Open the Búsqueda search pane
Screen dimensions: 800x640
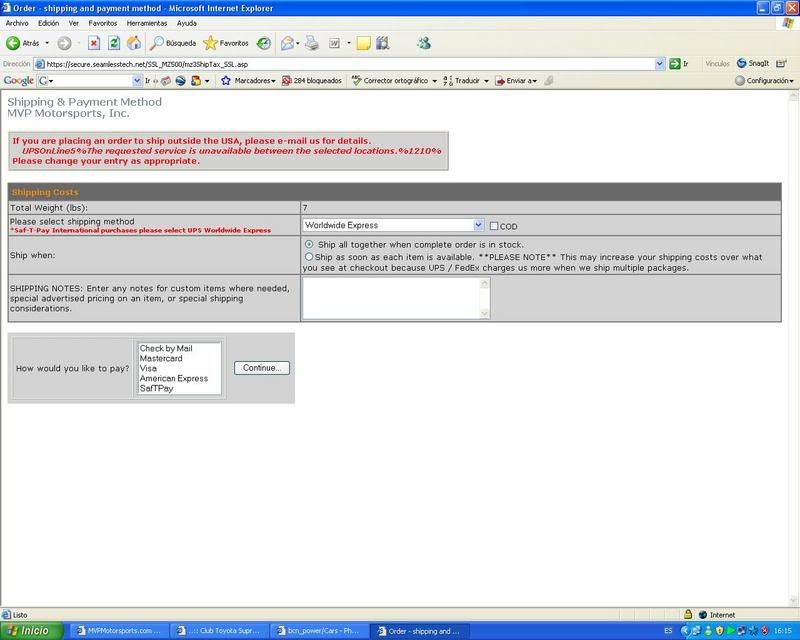point(172,43)
